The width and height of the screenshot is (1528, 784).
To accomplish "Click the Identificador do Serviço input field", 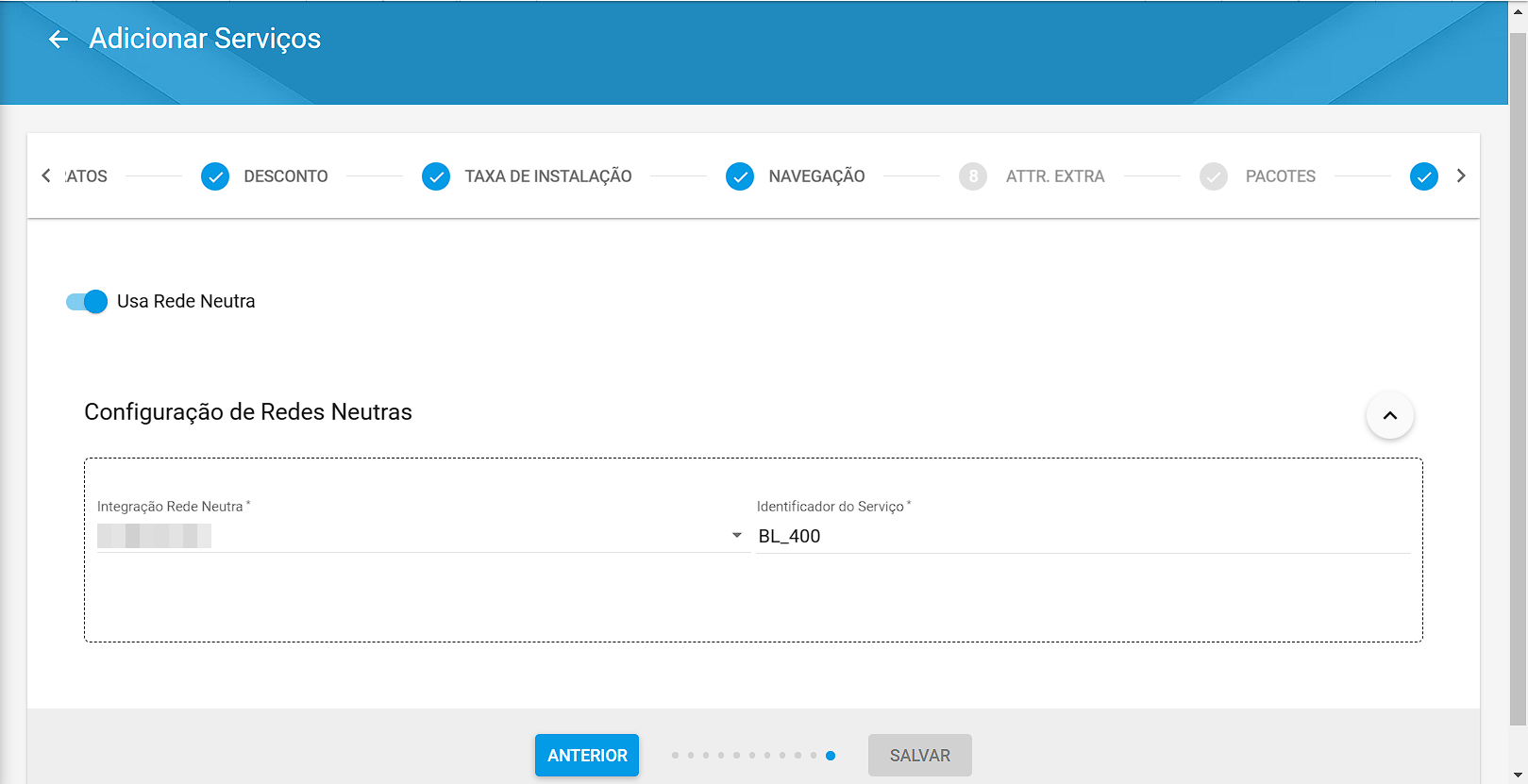I will pos(1083,536).
